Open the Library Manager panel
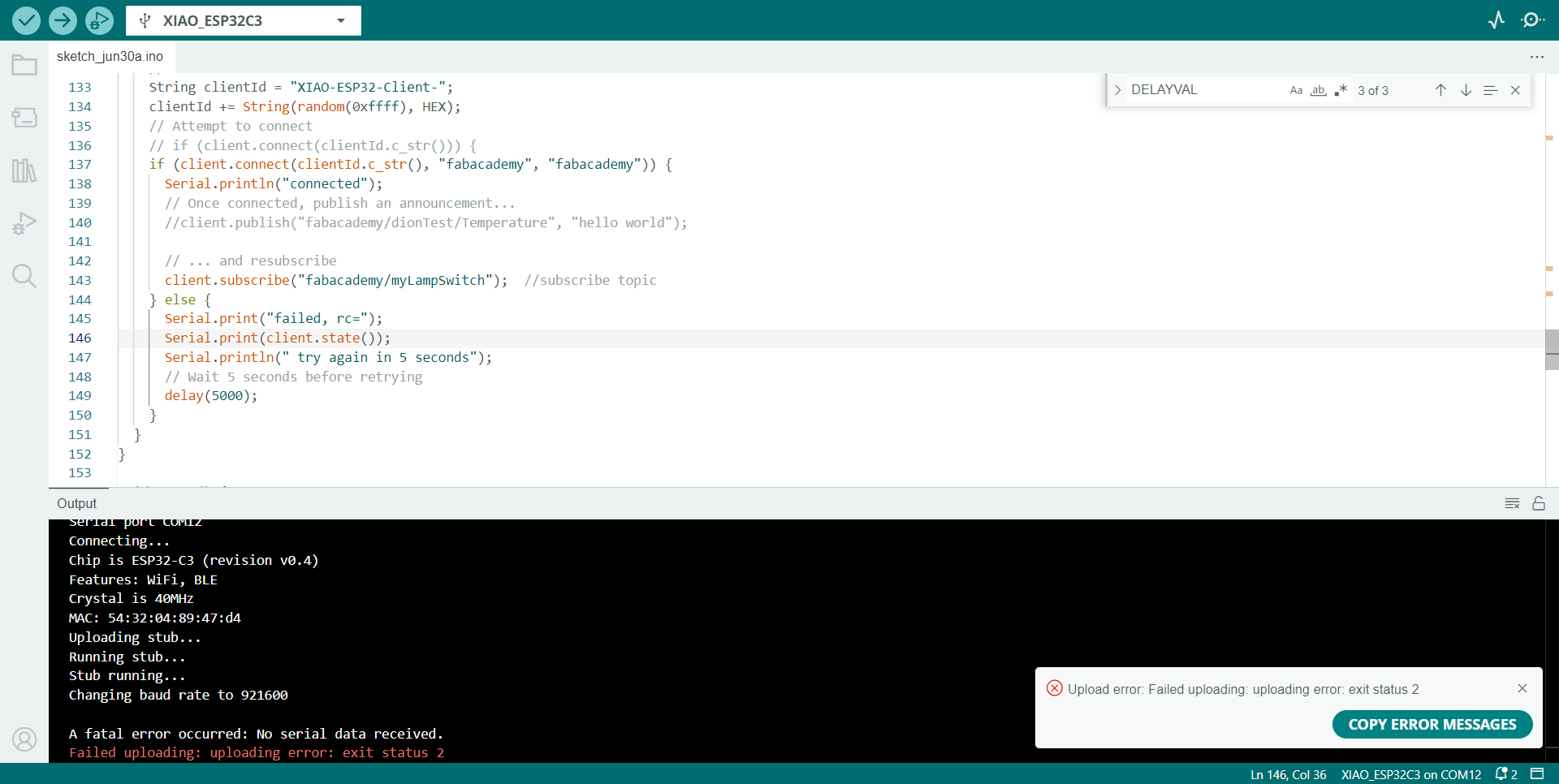1559x784 pixels. pyautogui.click(x=24, y=170)
